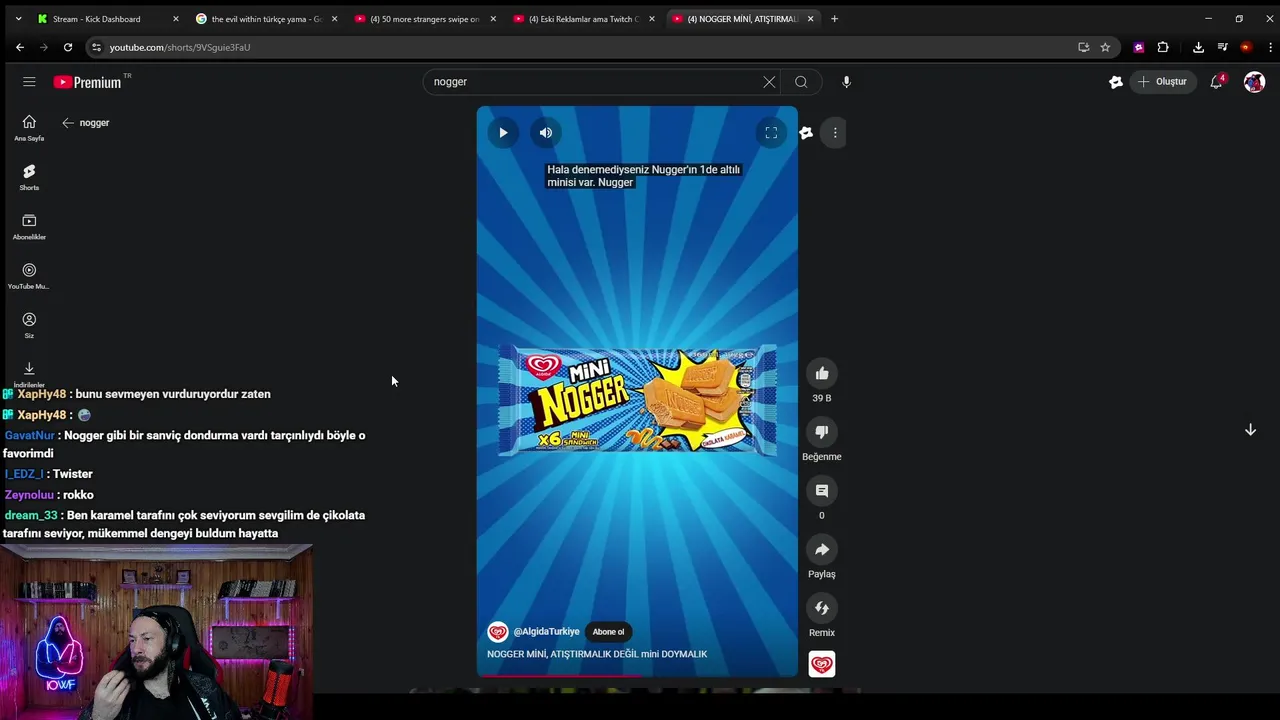Click I_EDZ_I's Twister chat message

[x=73, y=474]
